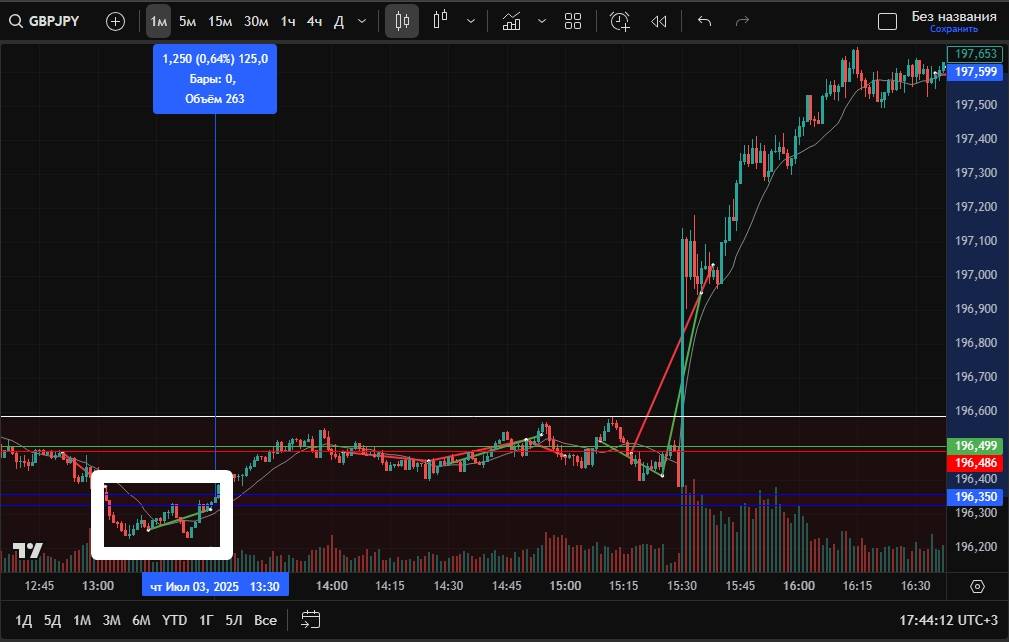This screenshot has height=642, width=1009.
Task: Open the price scale settings gear
Action: [977, 586]
